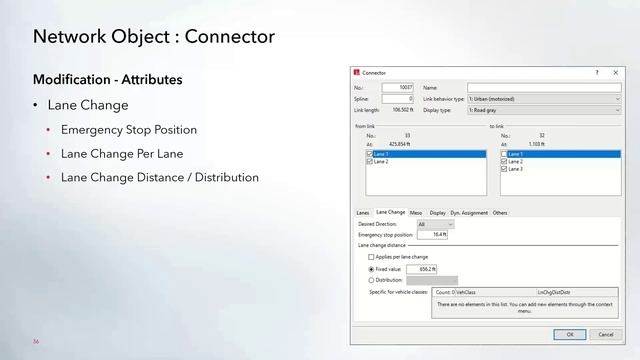Viewport: 640px width, 360px height.
Task: Toggle from link Lane 1 checkbox
Action: (370, 154)
